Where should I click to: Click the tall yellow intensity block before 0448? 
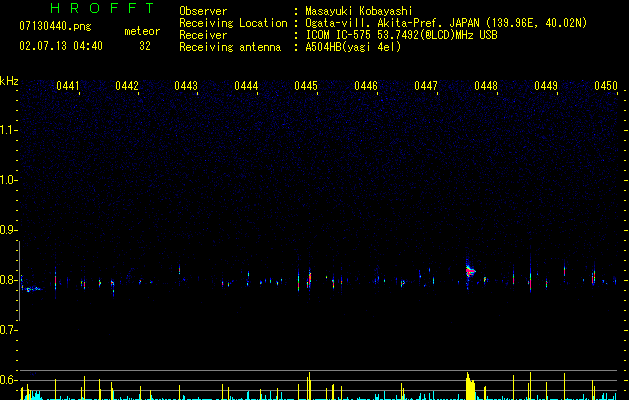[x=470, y=386]
